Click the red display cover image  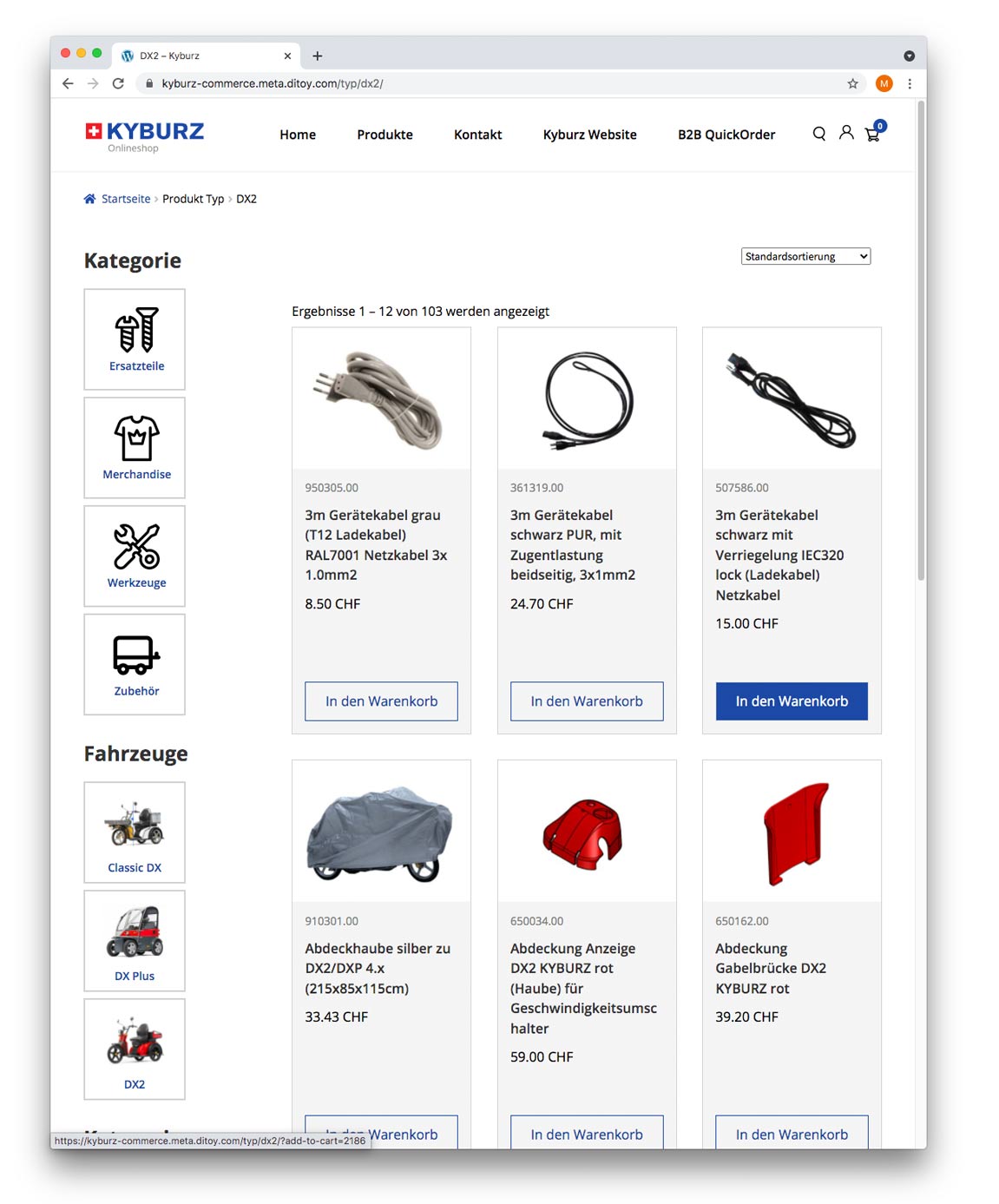(x=587, y=832)
